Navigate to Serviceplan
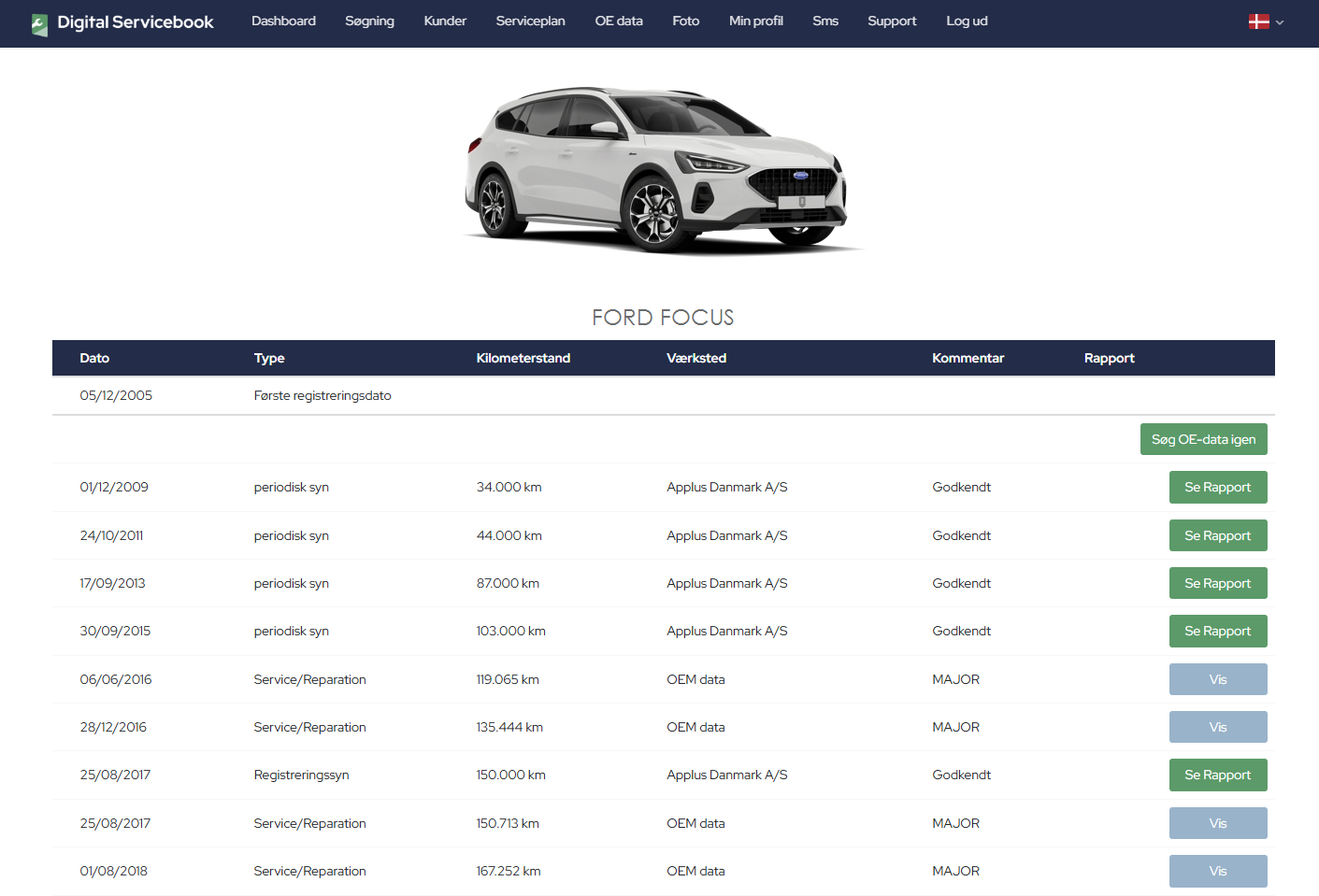 (x=530, y=21)
